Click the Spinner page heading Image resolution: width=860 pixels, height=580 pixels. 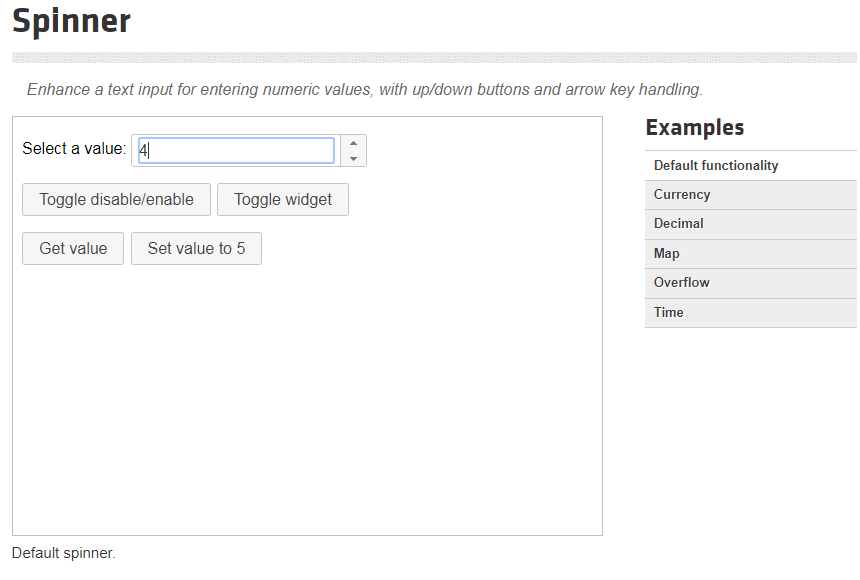click(x=71, y=21)
